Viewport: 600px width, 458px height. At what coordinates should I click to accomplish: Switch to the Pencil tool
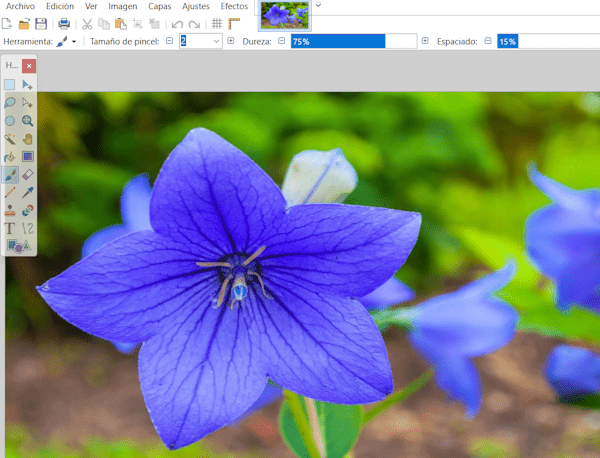10,192
